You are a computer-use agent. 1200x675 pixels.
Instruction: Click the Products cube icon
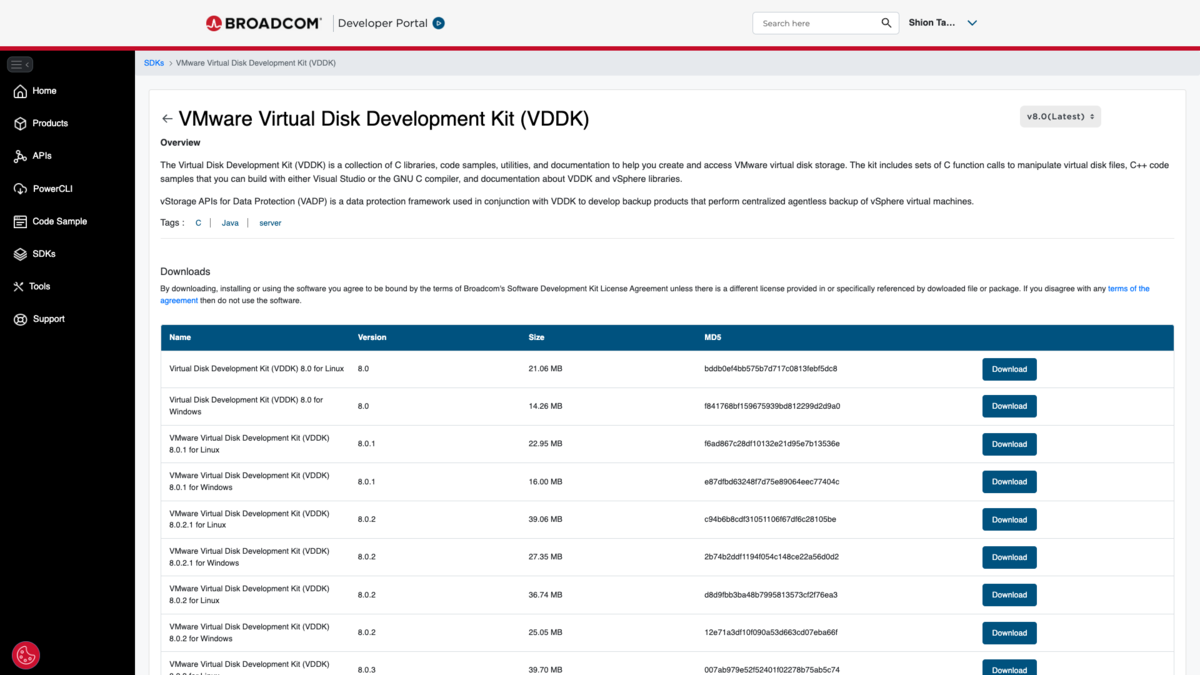coord(20,124)
